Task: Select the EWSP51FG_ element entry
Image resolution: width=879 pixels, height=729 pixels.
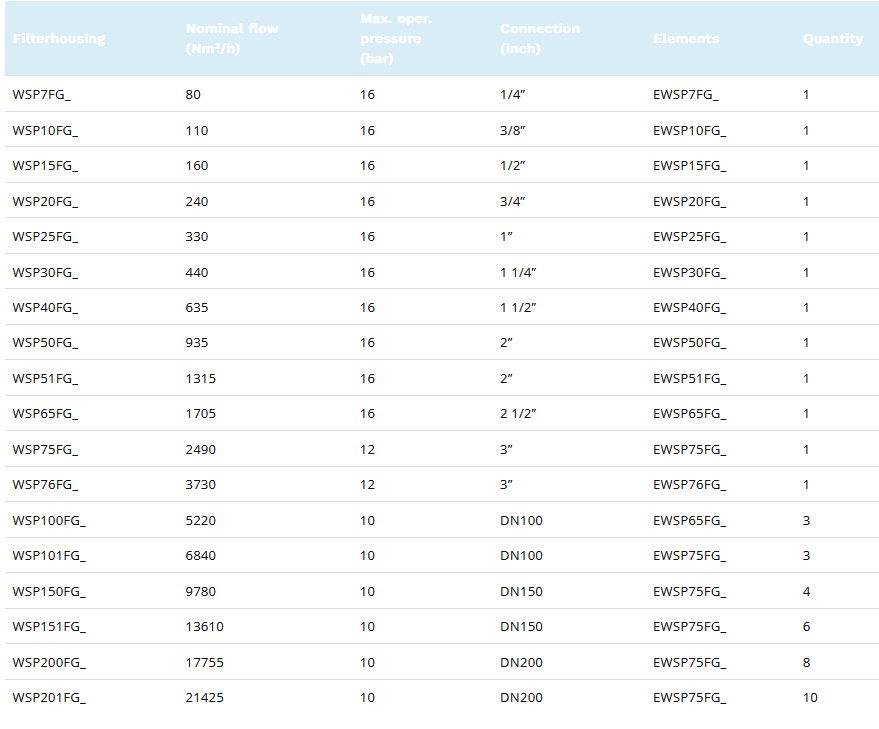Action: click(689, 379)
